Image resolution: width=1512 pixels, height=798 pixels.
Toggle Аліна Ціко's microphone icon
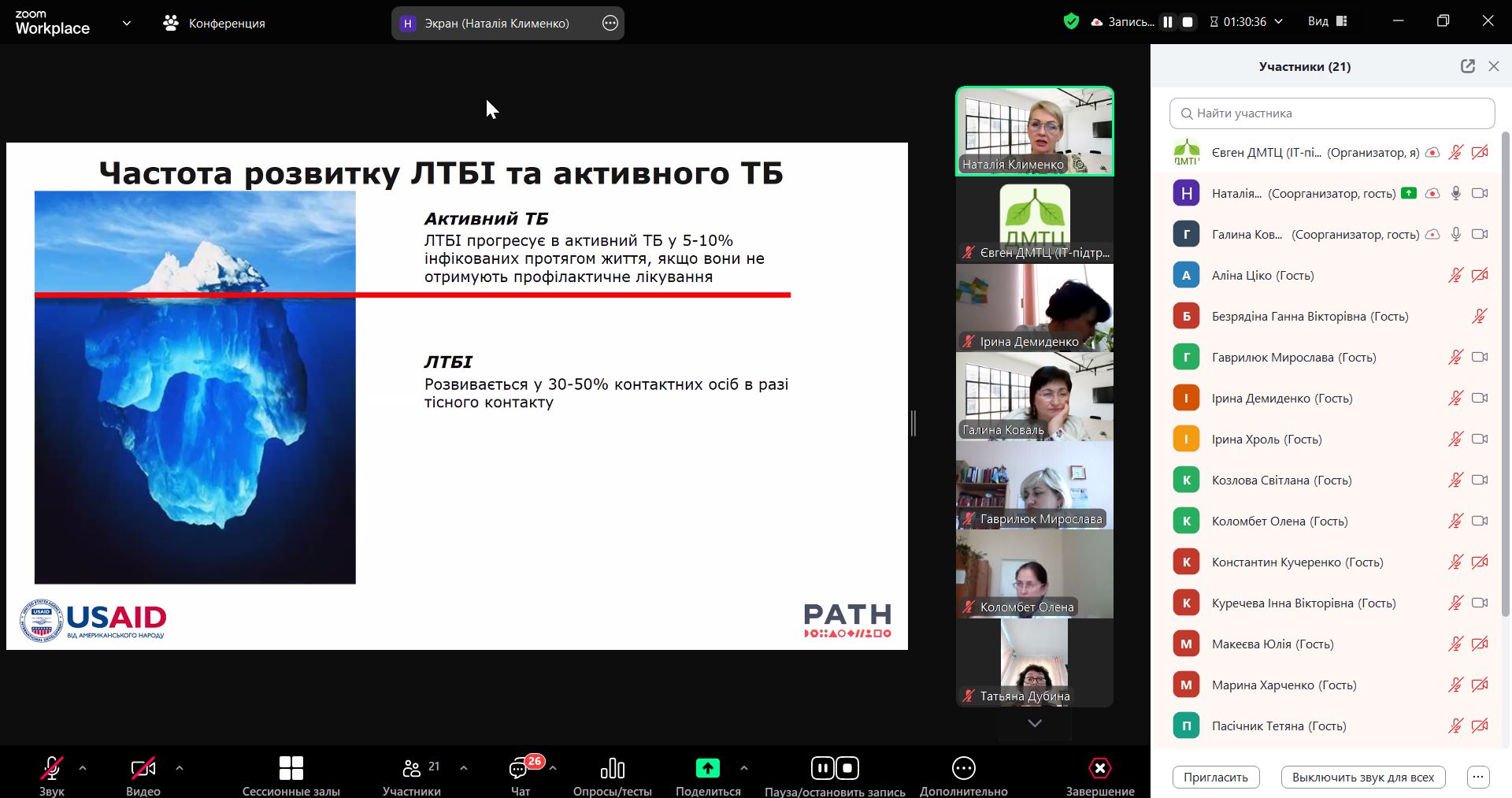[x=1455, y=275]
